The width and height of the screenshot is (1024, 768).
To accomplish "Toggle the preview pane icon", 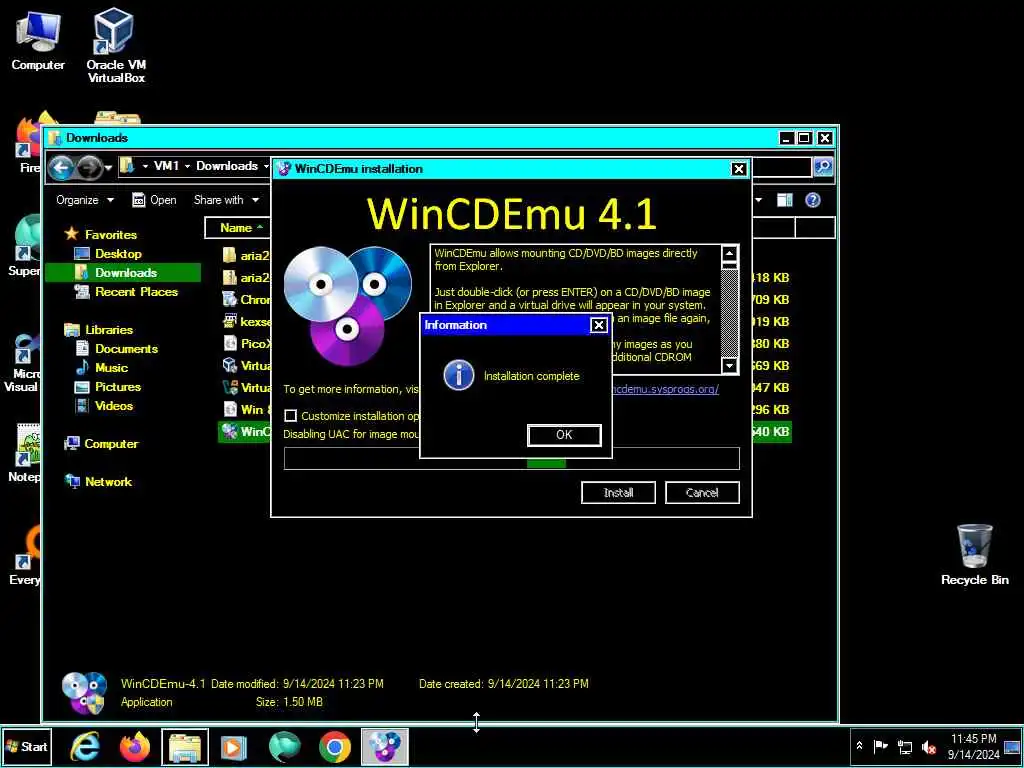I will tap(784, 200).
